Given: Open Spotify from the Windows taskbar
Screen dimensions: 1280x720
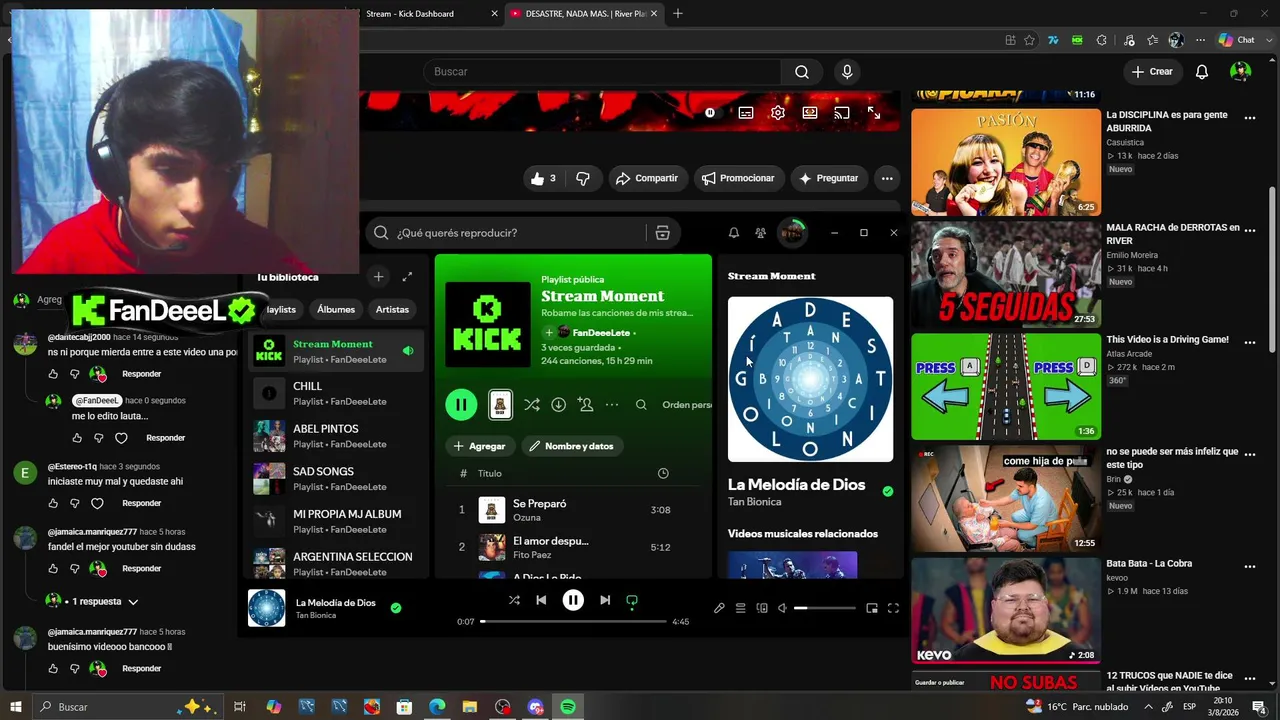Looking at the screenshot, I should pyautogui.click(x=568, y=707).
